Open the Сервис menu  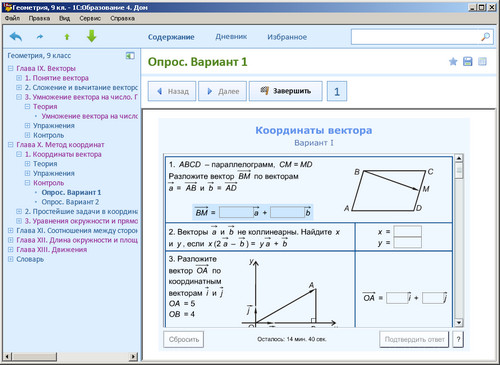click(90, 18)
